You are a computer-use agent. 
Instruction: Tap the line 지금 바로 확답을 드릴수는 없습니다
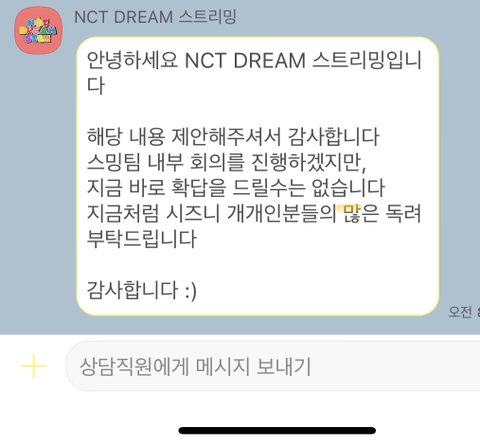point(236,188)
